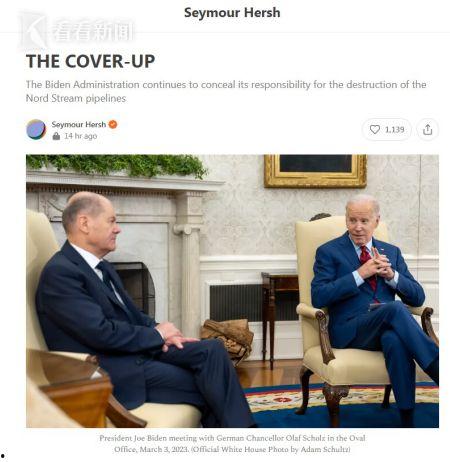Click the '14 hr ago' timestamp
The image size is (450, 462).
click(81, 136)
